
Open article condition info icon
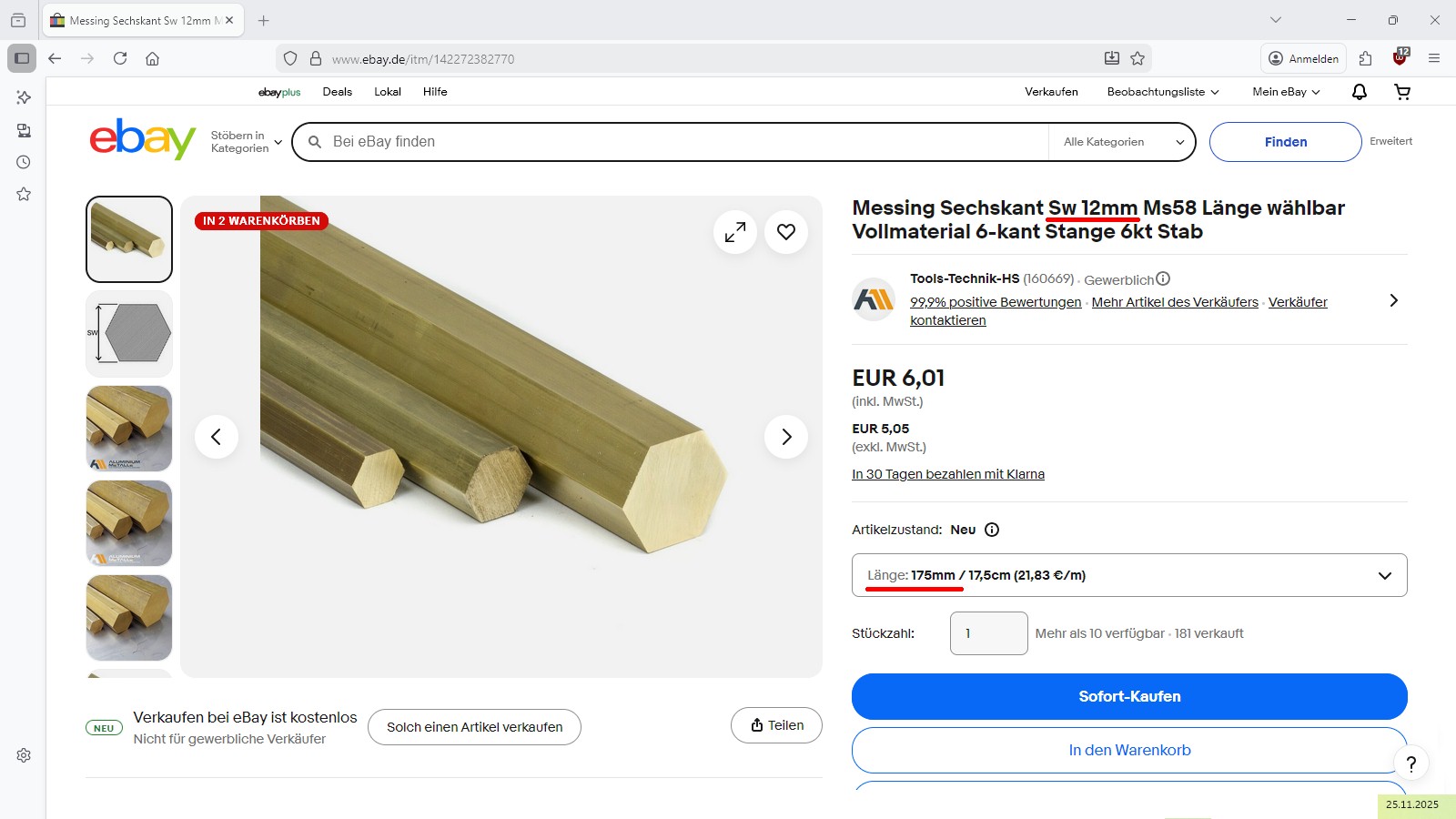click(992, 530)
